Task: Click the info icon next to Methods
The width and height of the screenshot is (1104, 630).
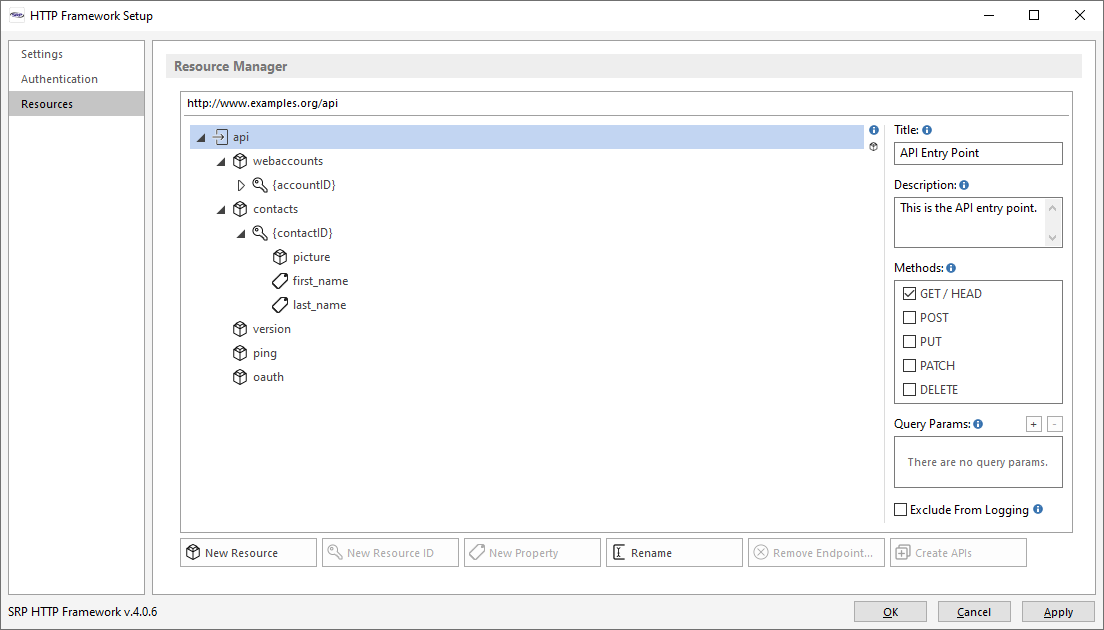Action: (951, 268)
